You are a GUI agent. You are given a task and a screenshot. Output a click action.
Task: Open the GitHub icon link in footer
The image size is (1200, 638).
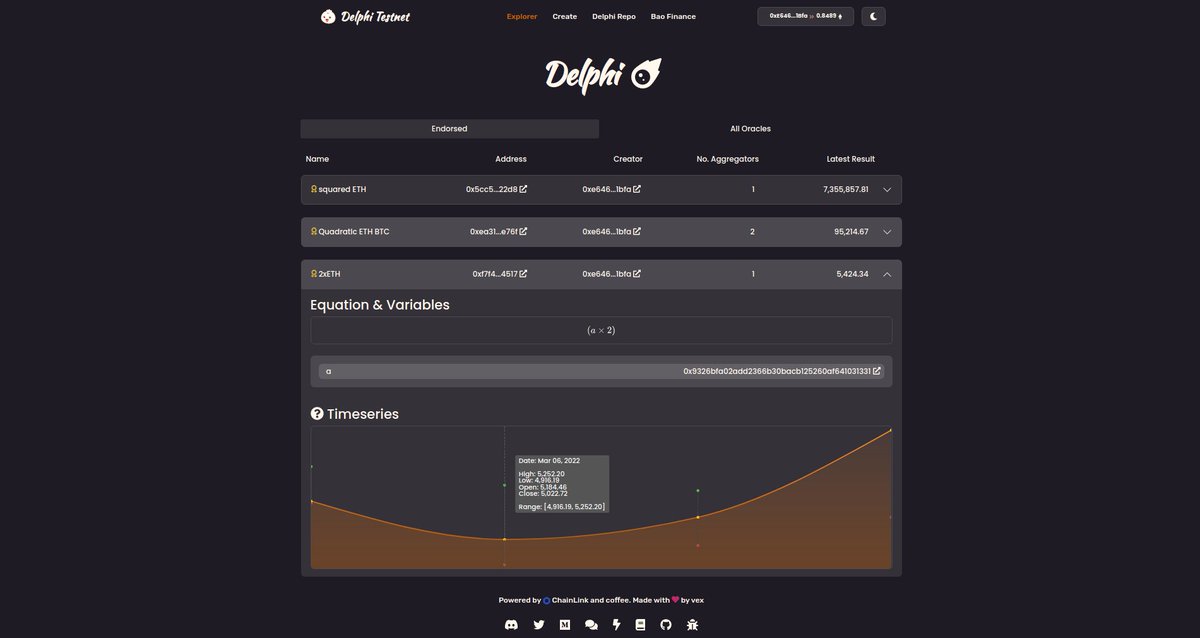[666, 624]
